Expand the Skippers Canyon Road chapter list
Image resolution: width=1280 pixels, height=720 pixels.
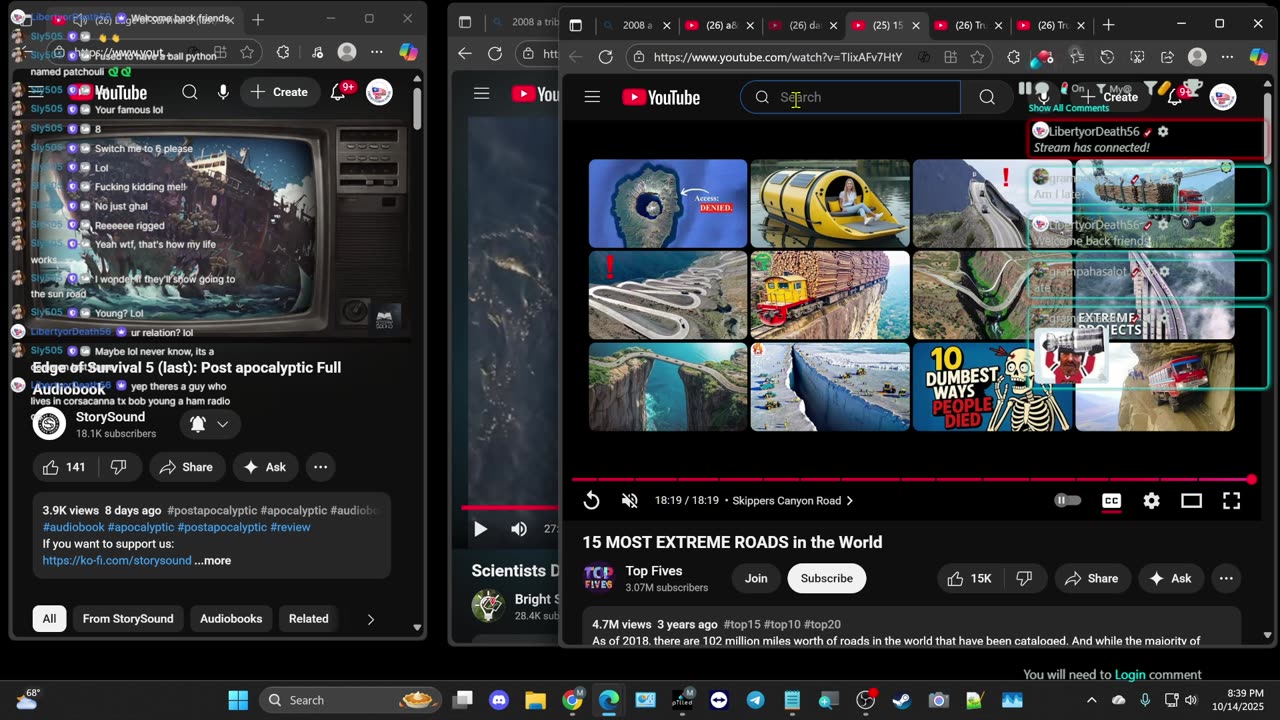pyautogui.click(x=793, y=501)
